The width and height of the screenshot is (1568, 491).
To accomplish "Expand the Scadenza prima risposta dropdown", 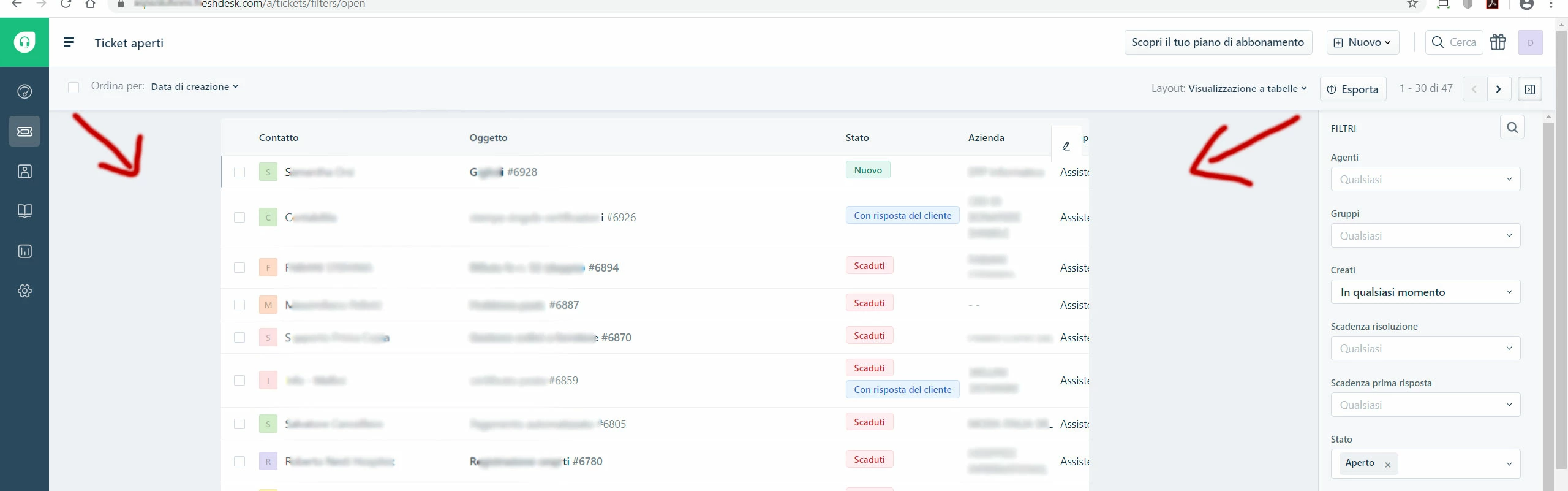I will (1425, 405).
